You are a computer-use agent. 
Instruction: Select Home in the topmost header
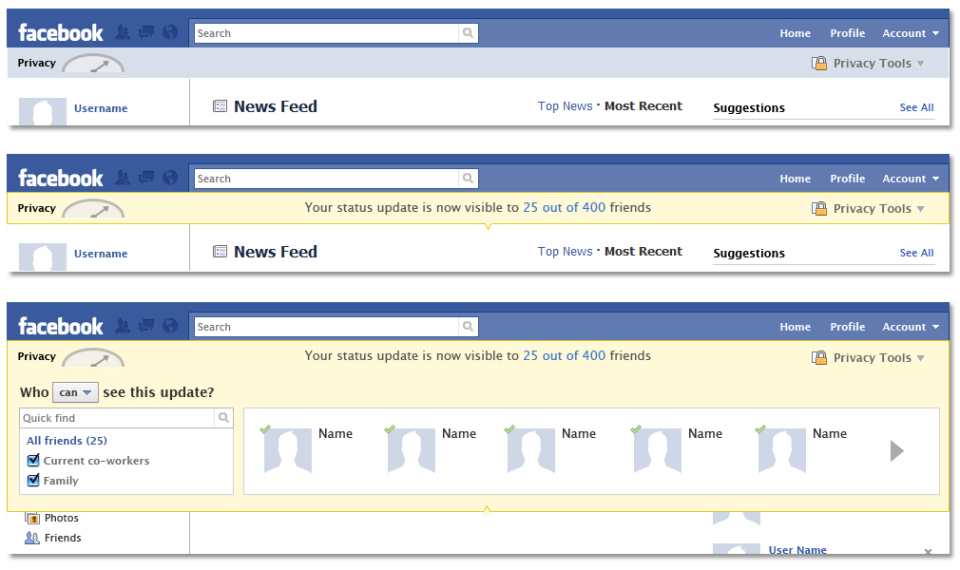pos(795,33)
